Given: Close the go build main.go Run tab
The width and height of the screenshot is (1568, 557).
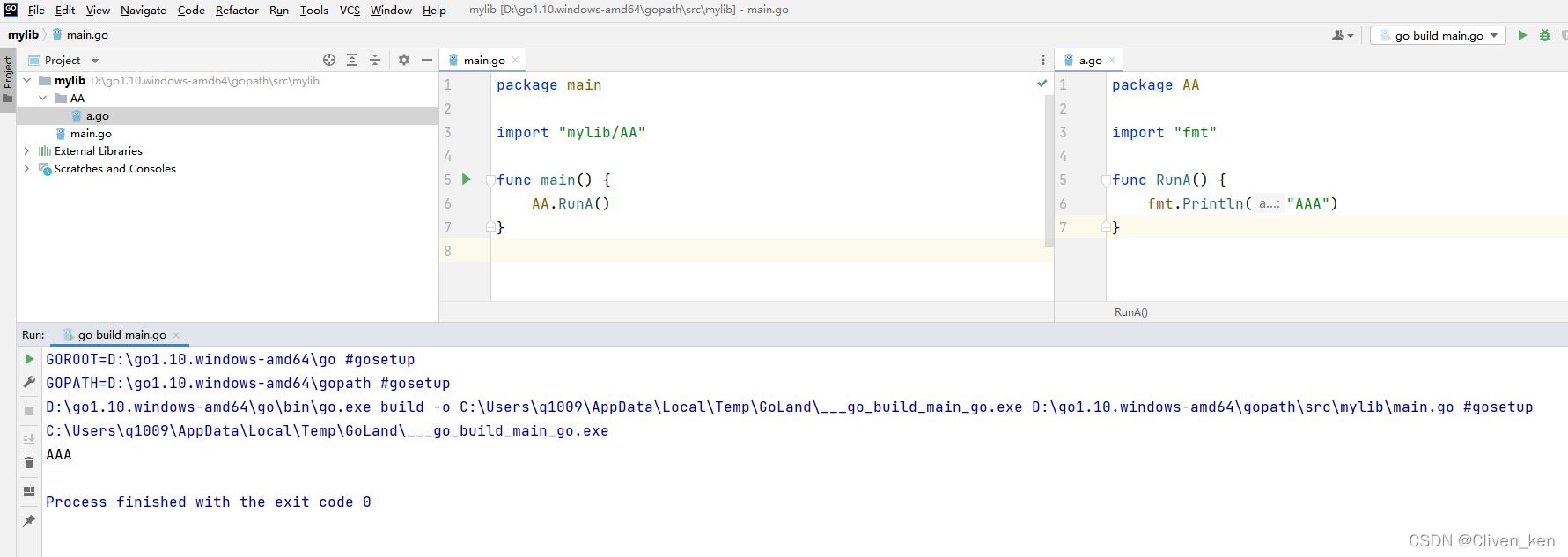Looking at the screenshot, I should tap(176, 335).
